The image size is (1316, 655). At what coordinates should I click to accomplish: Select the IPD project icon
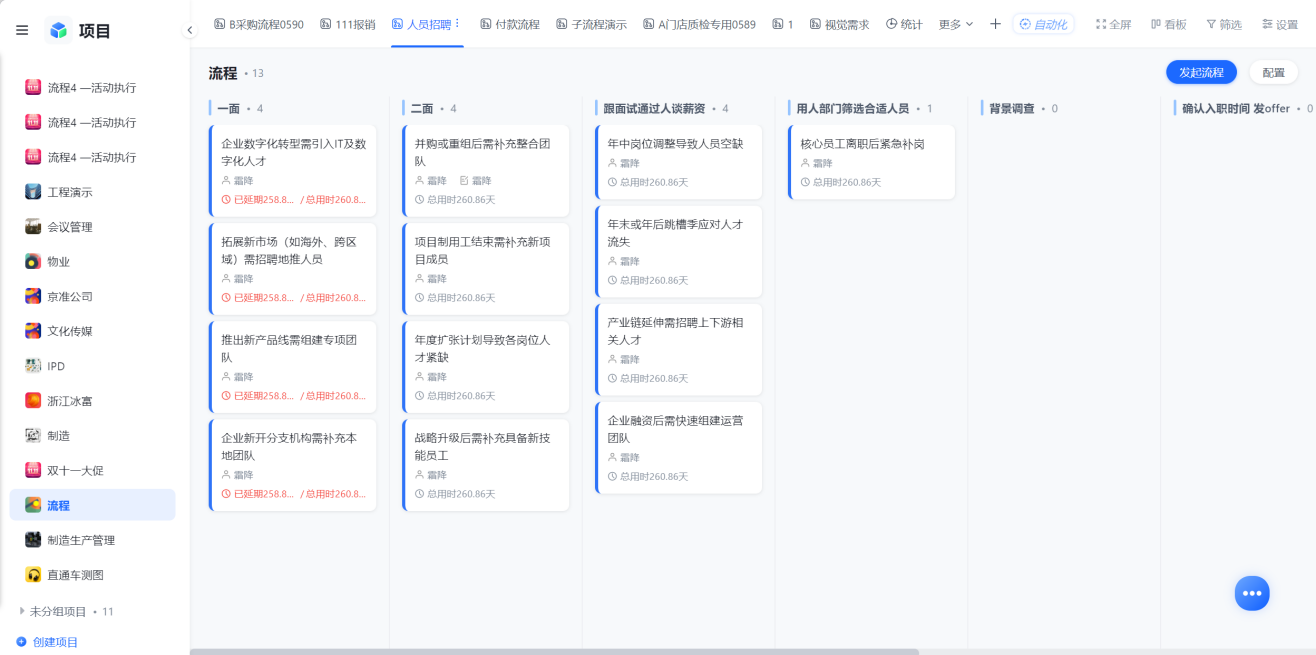(x=33, y=366)
